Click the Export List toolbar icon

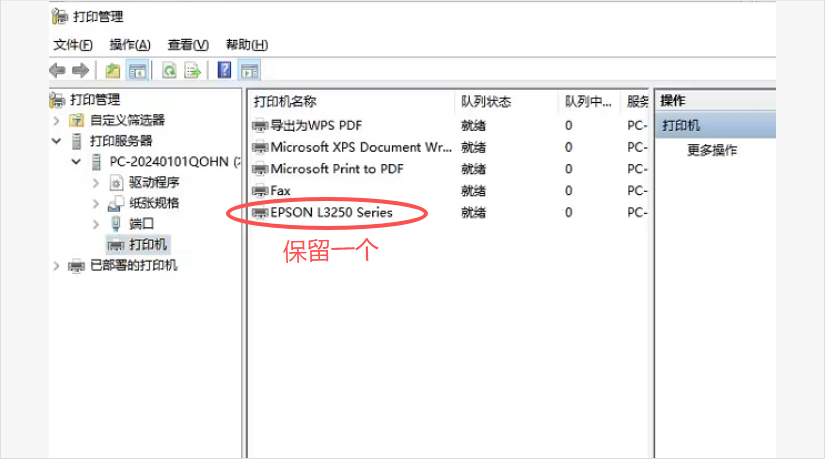[193, 70]
